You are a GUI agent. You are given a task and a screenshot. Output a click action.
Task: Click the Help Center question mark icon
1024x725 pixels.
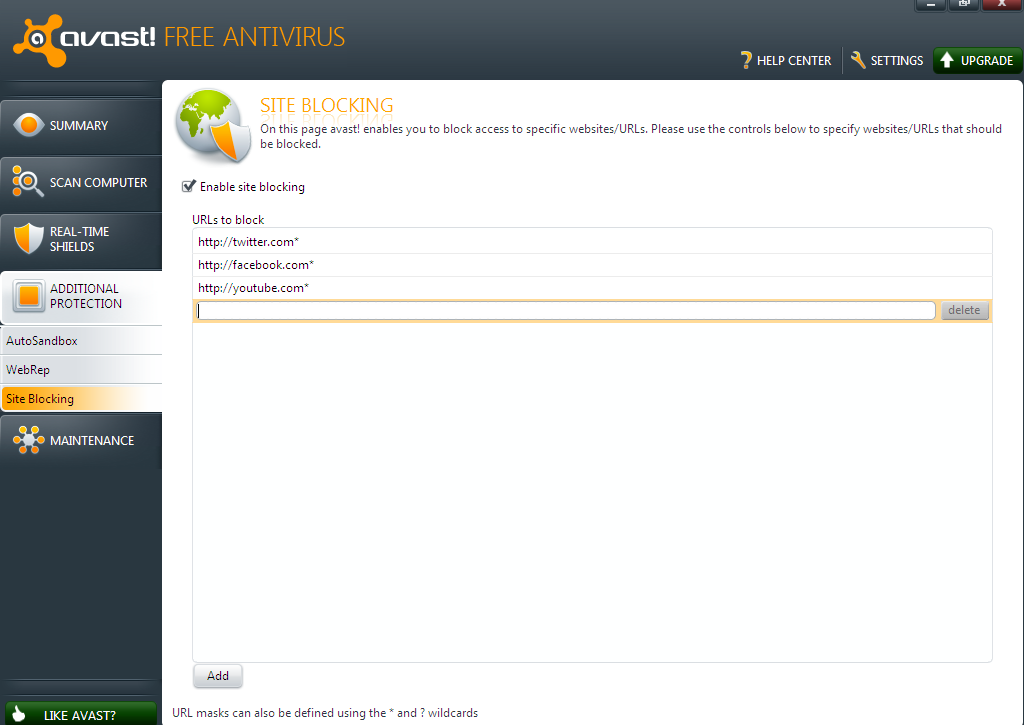tap(746, 60)
